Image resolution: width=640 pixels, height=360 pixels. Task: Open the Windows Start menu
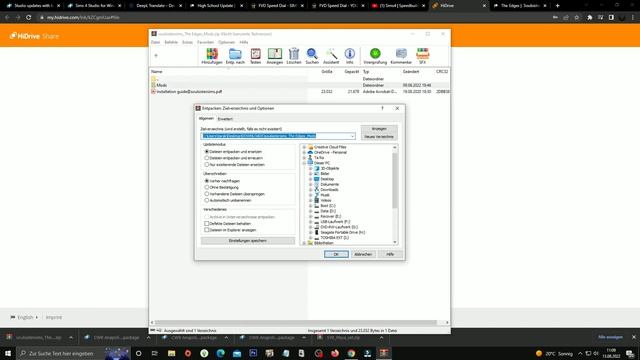(8, 353)
